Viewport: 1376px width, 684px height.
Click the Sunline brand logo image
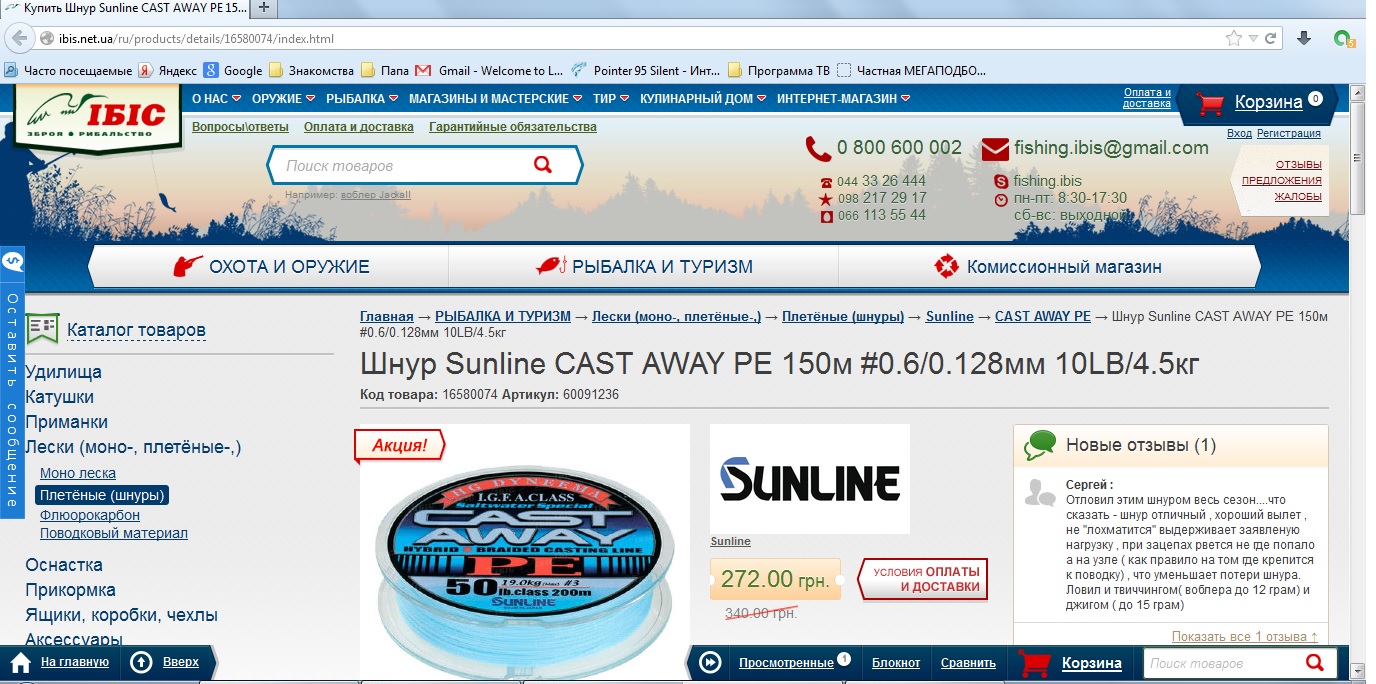click(810, 479)
